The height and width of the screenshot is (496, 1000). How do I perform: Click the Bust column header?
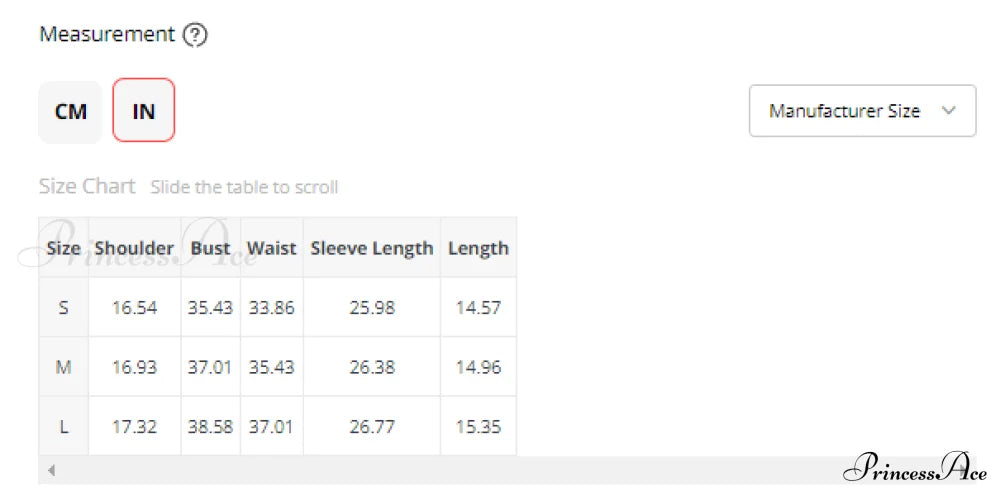pyautogui.click(x=210, y=248)
